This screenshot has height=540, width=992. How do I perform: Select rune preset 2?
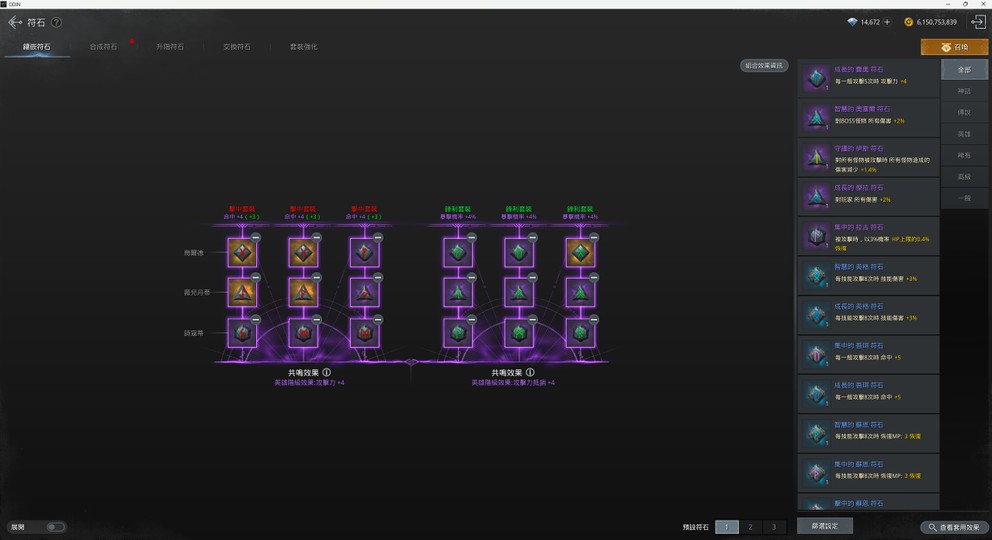click(x=750, y=527)
